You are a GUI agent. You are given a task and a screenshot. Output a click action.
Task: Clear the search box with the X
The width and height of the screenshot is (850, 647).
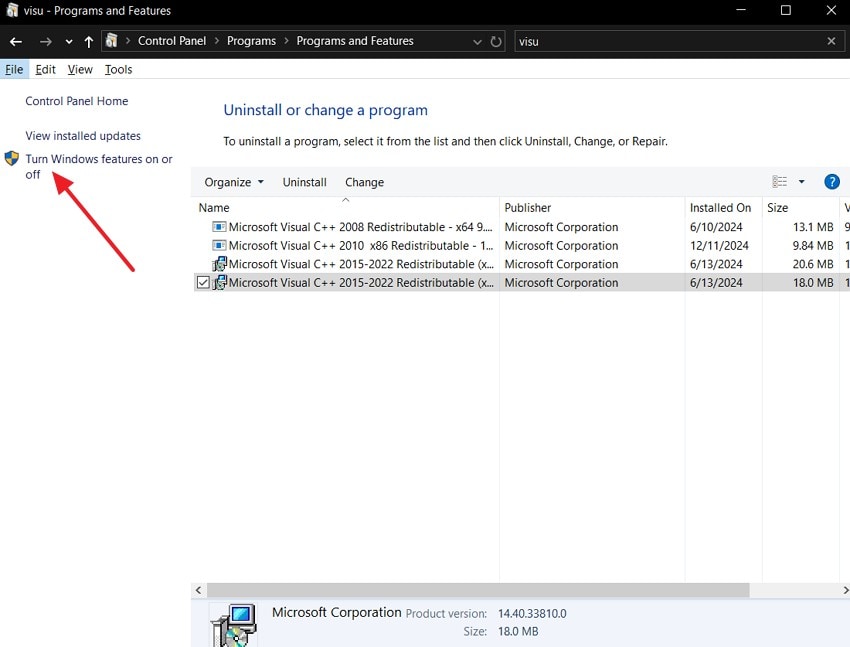pos(831,41)
